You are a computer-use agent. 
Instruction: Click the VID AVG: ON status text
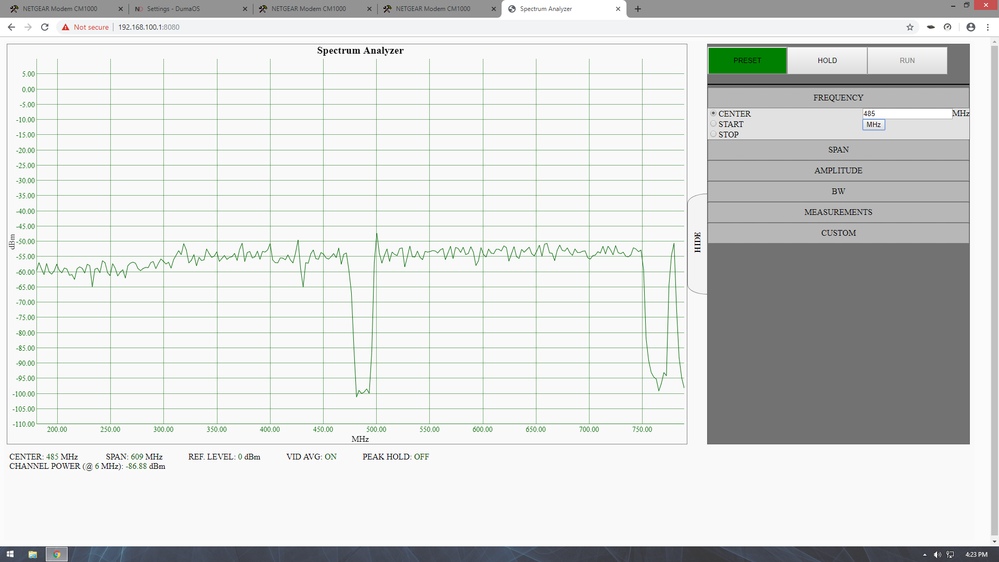(312, 457)
